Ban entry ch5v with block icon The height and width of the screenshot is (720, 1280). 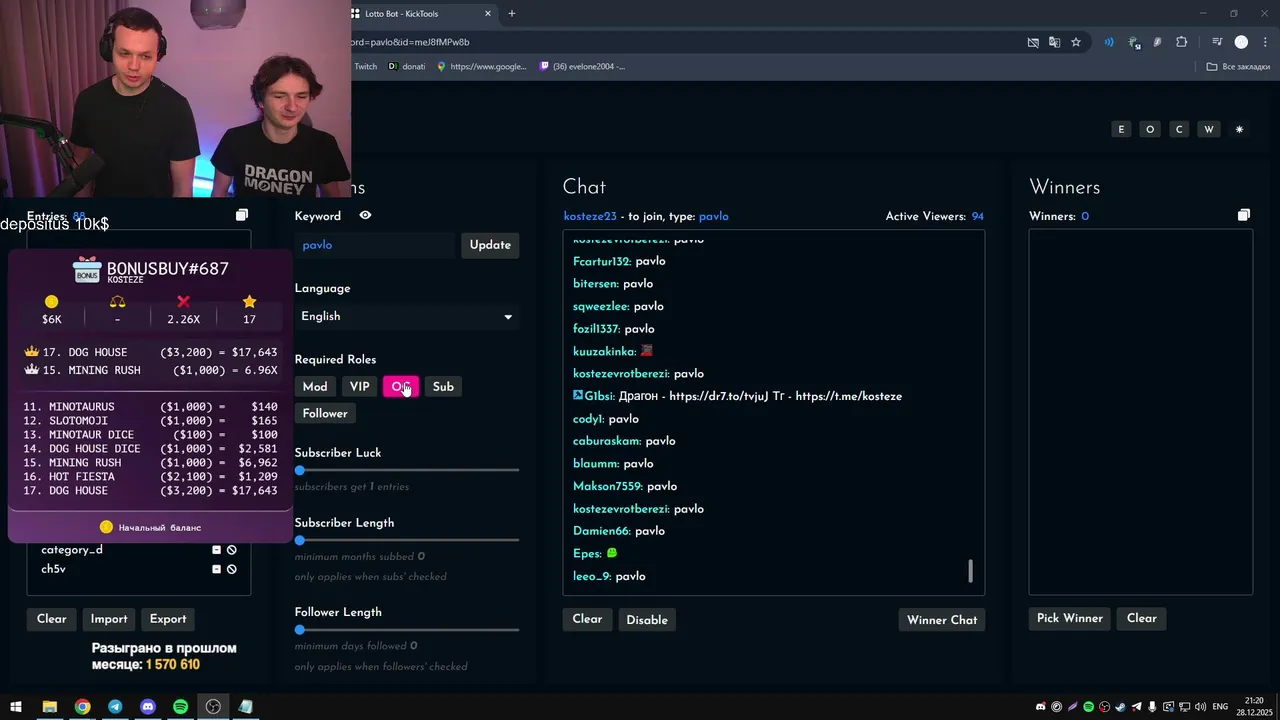tap(232, 569)
